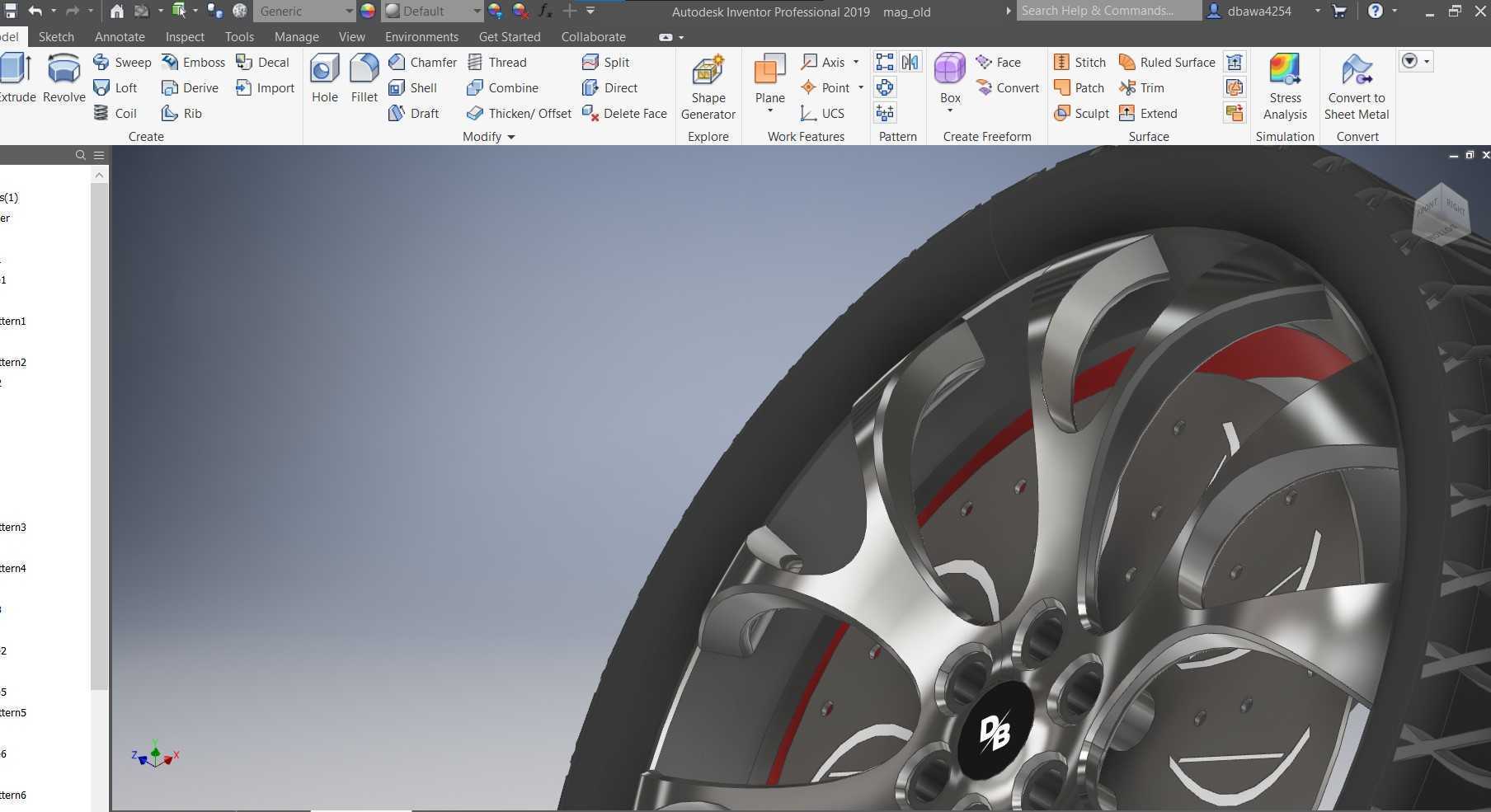Select the Circular Pattern icon
This screenshot has width=1491, height=812.
tap(885, 87)
